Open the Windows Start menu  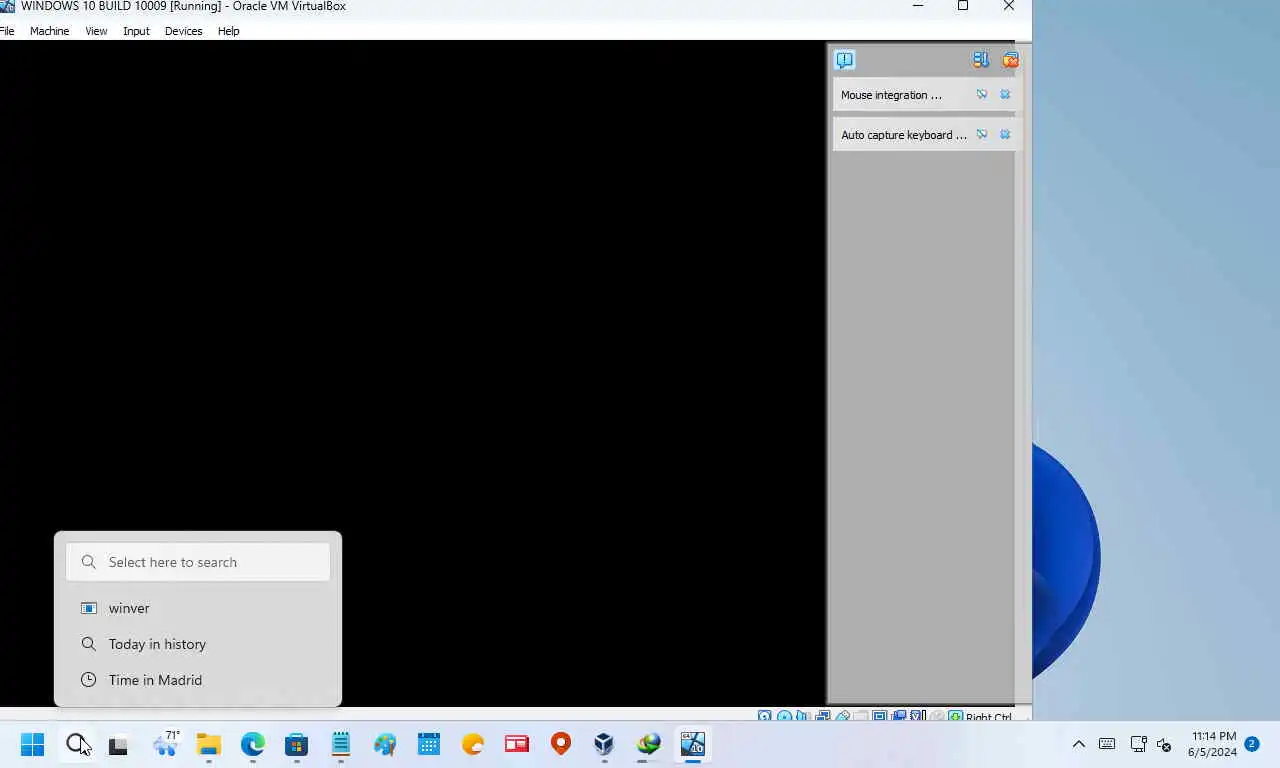[32, 744]
